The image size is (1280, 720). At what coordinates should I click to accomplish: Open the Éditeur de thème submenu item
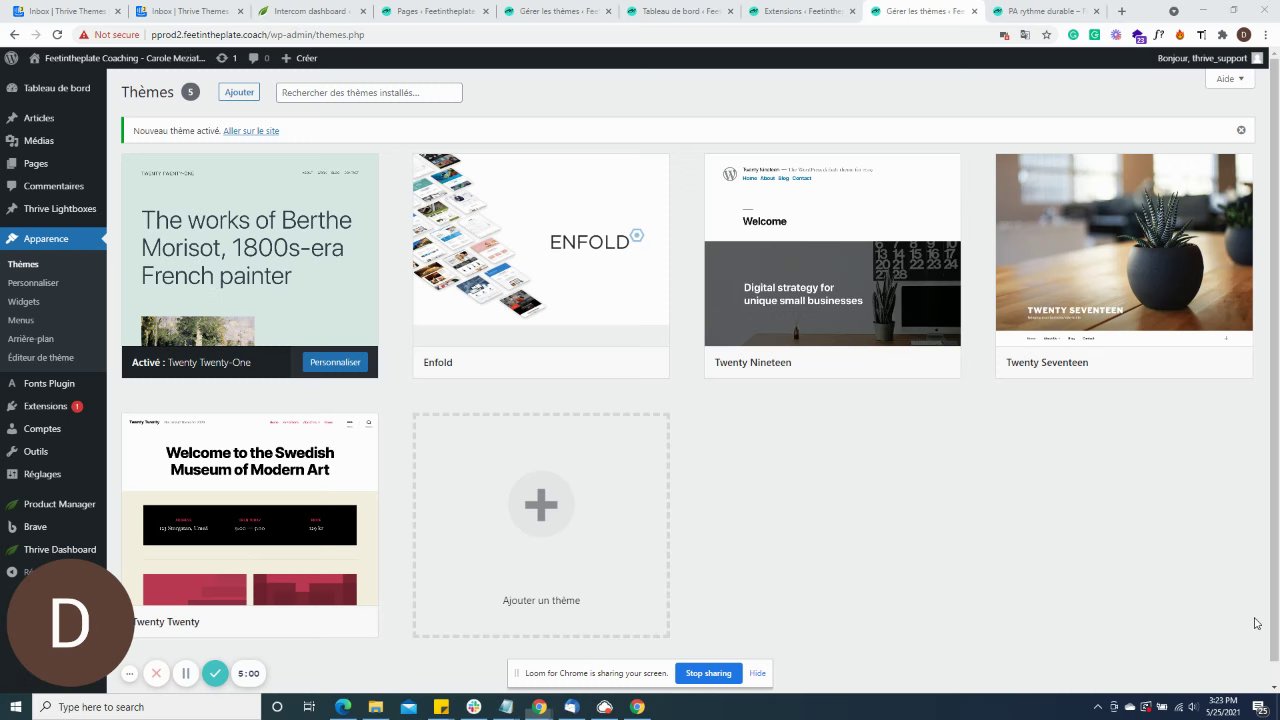coord(41,358)
